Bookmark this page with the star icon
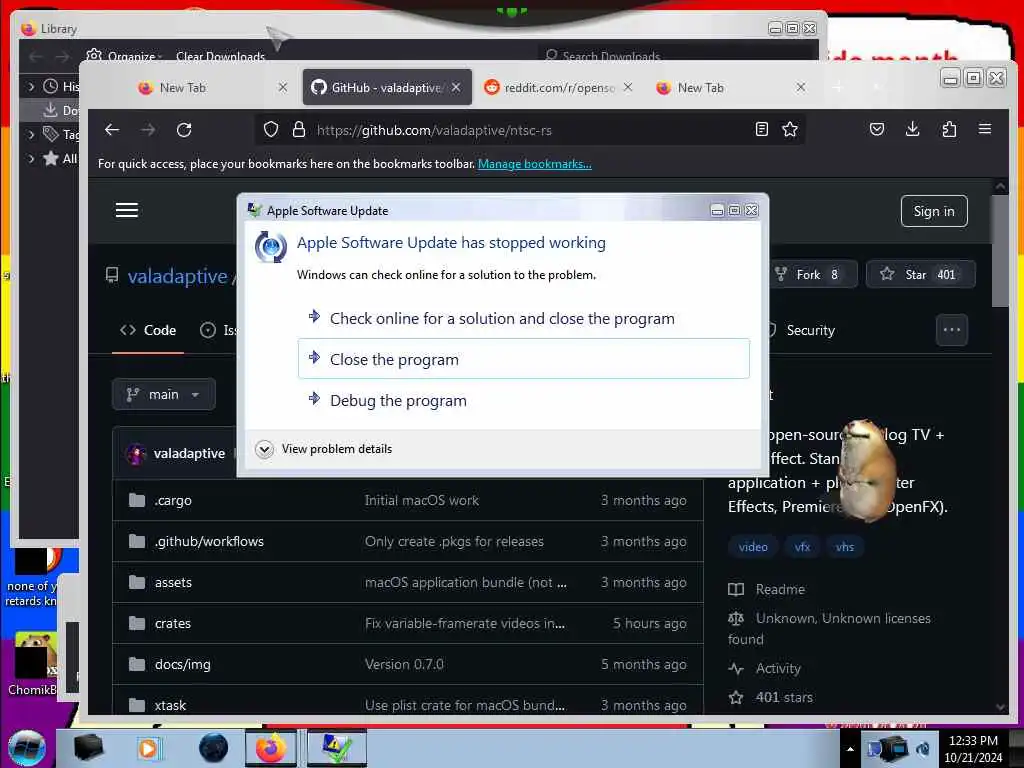 click(790, 129)
